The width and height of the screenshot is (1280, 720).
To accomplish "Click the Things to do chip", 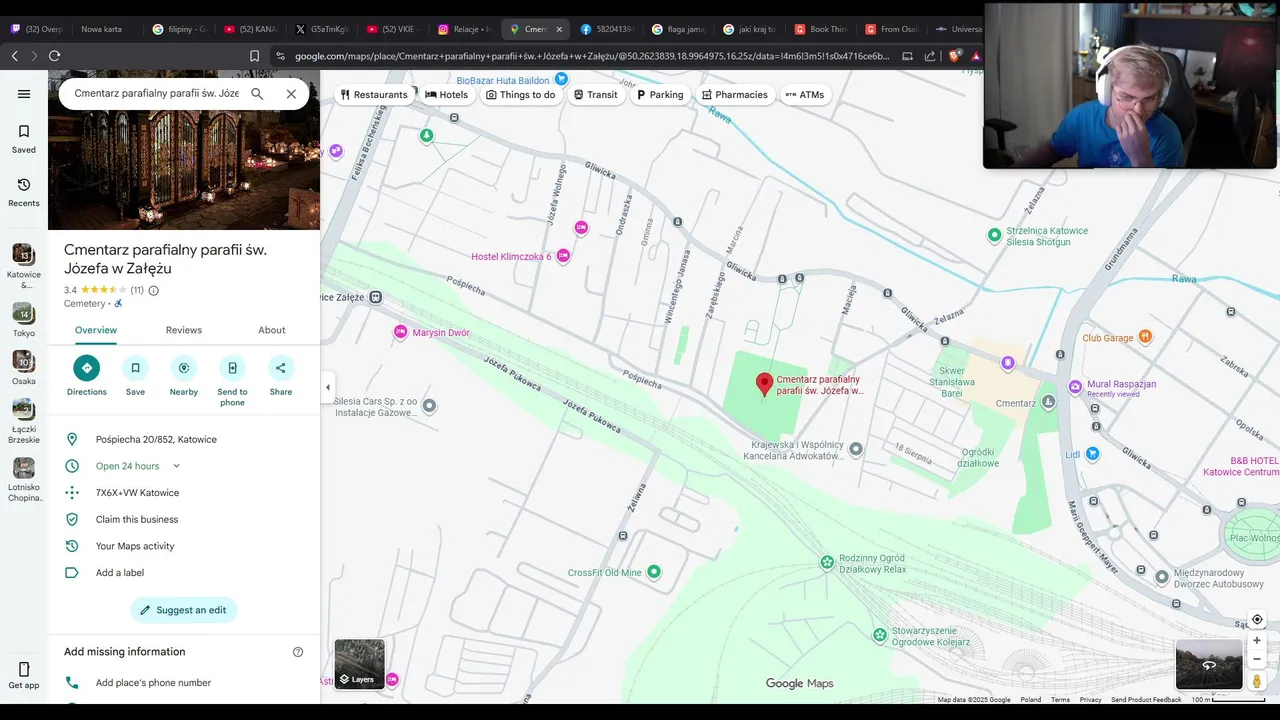I will [x=520, y=95].
